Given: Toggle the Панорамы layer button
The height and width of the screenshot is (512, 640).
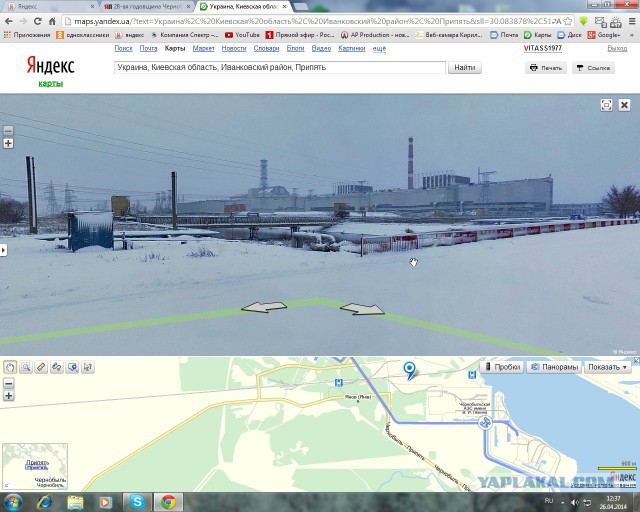Looking at the screenshot, I should click(x=554, y=367).
